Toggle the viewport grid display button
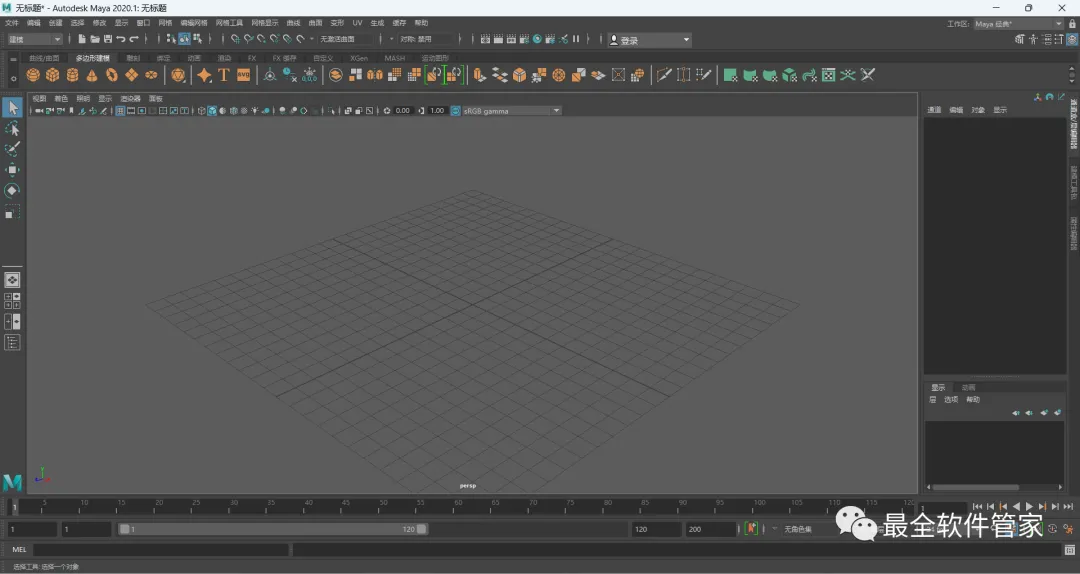This screenshot has height=574, width=1080. [120, 111]
